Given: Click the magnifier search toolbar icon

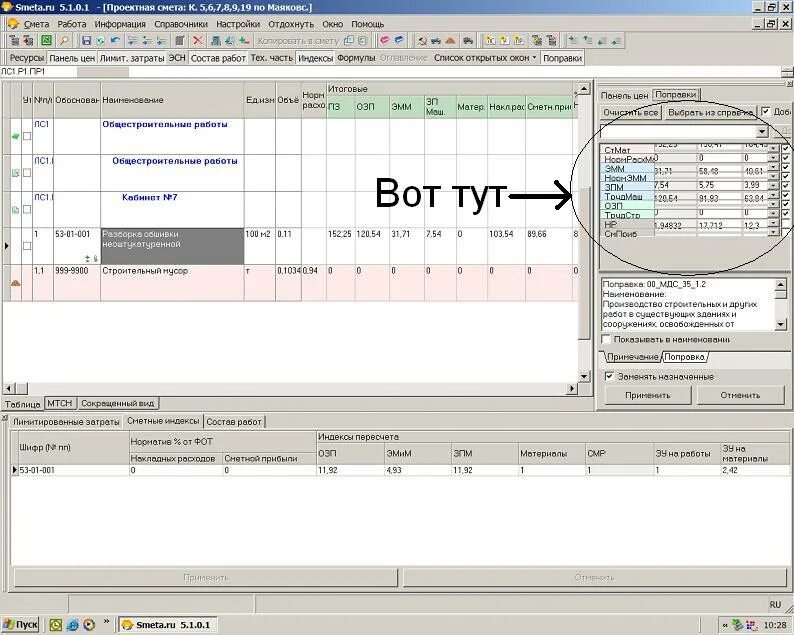Looking at the screenshot, I should tap(64, 41).
